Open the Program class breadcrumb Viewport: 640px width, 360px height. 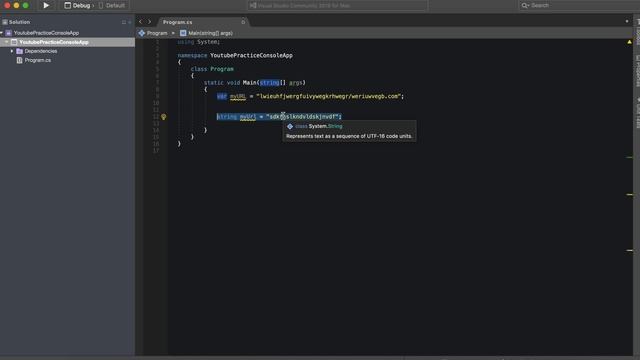pyautogui.click(x=157, y=33)
